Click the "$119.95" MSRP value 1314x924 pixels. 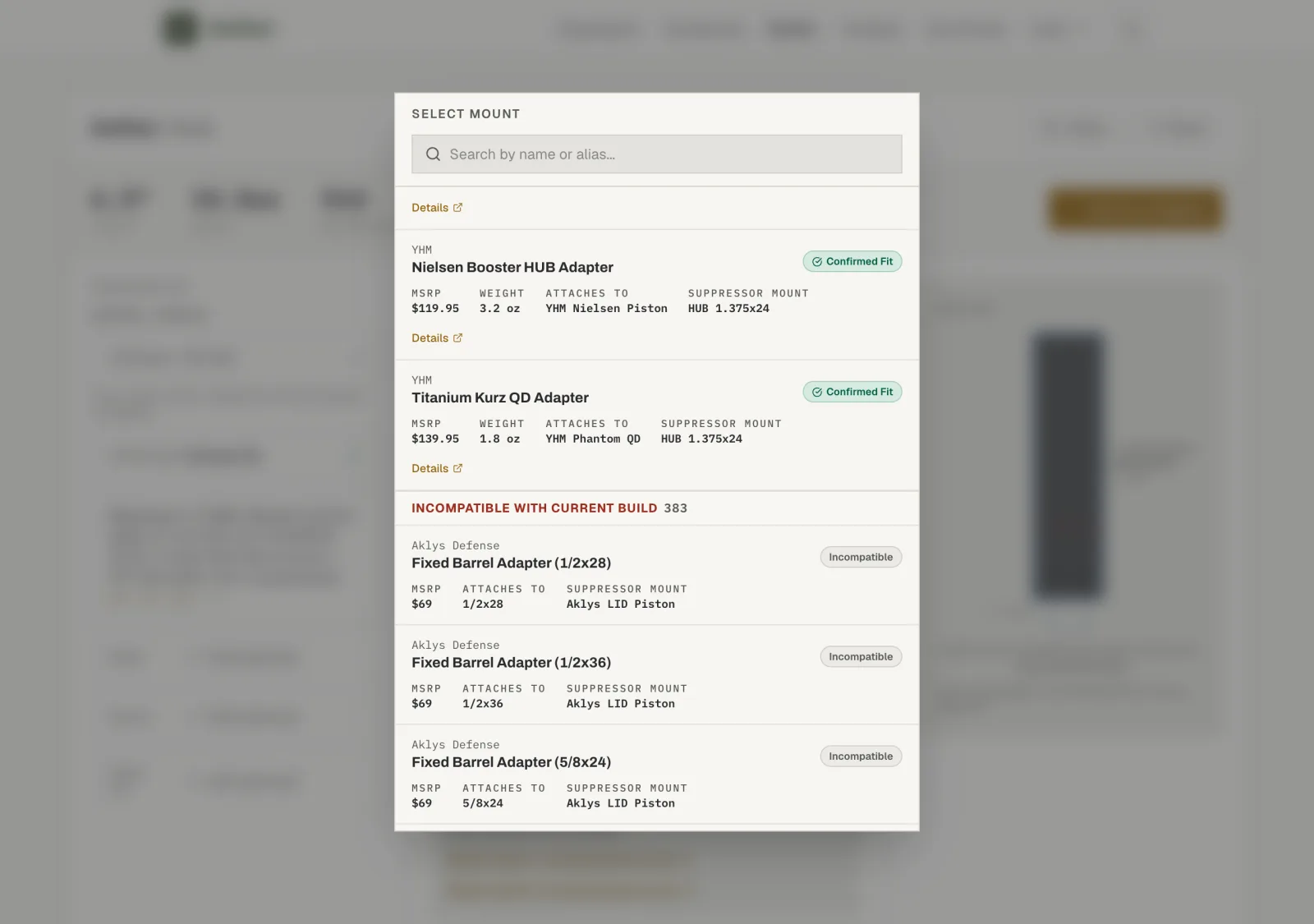[435, 309]
